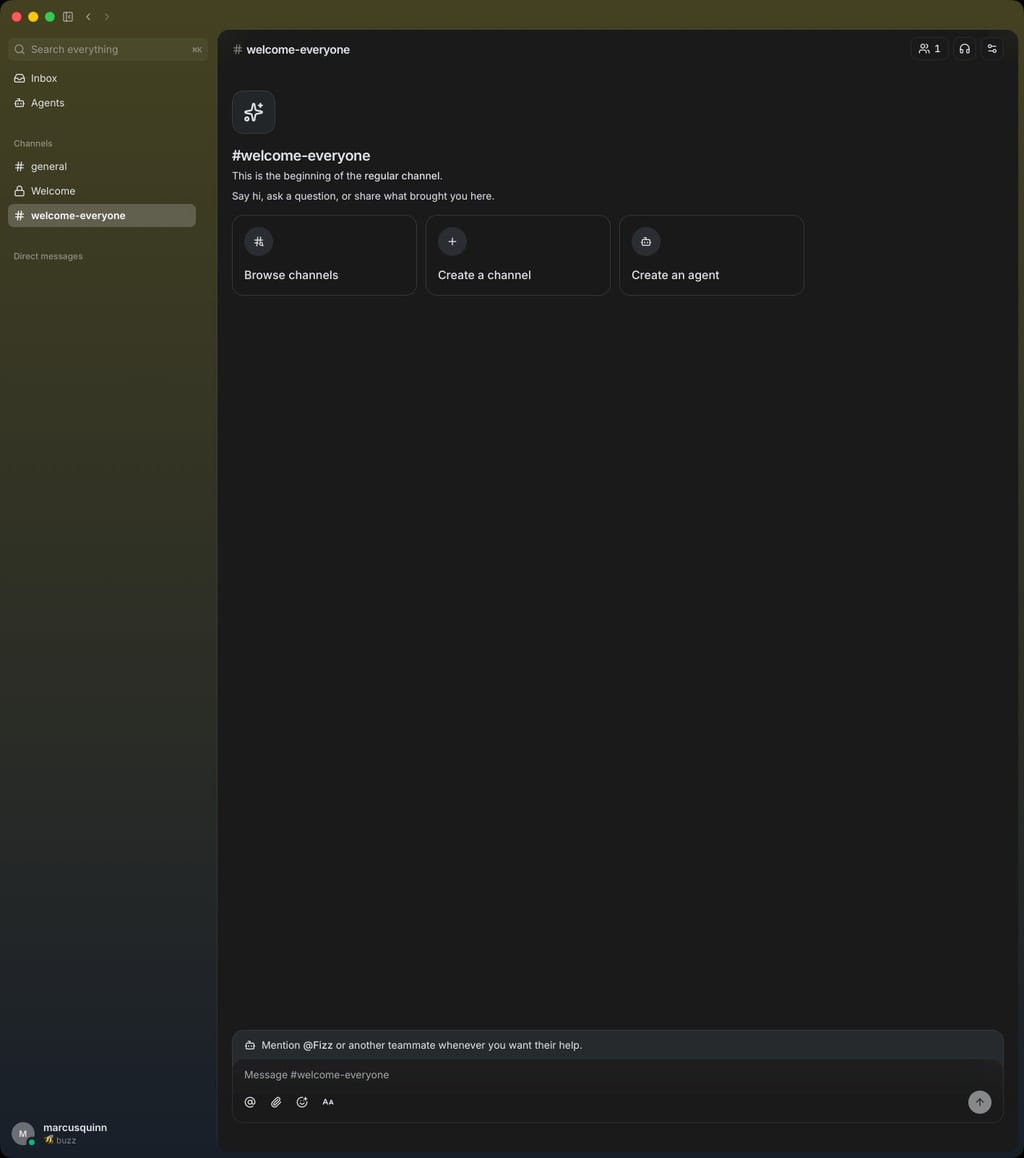1024x1158 pixels.
Task: Switch to the general channel
Action: pyautogui.click(x=102, y=166)
